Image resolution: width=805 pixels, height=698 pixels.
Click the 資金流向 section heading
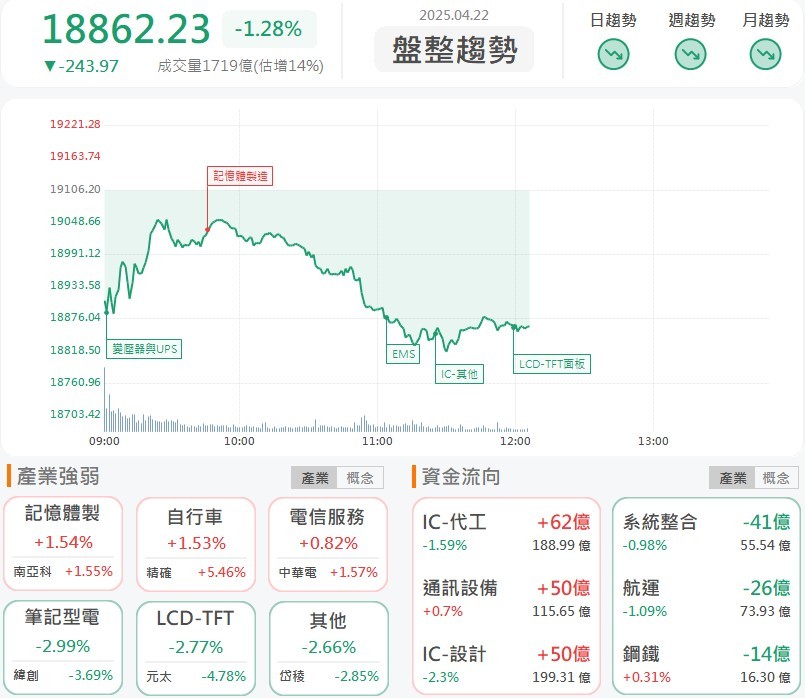pyautogui.click(x=461, y=476)
